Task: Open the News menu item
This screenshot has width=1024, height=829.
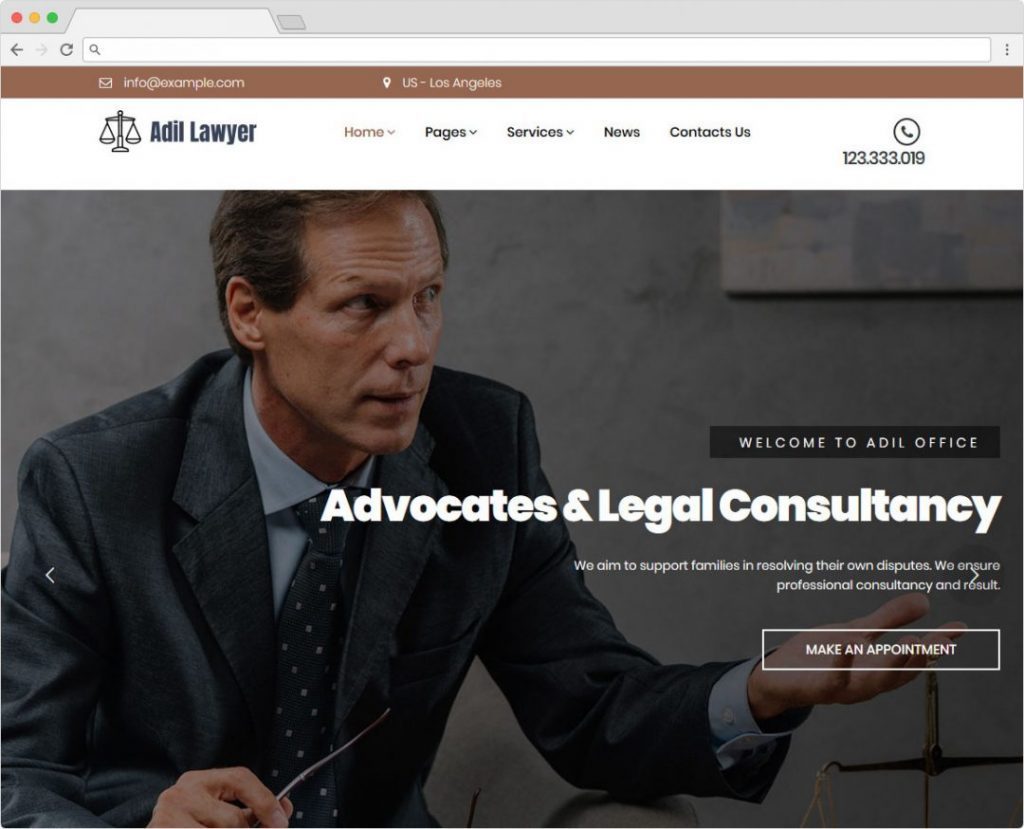Action: click(x=621, y=132)
